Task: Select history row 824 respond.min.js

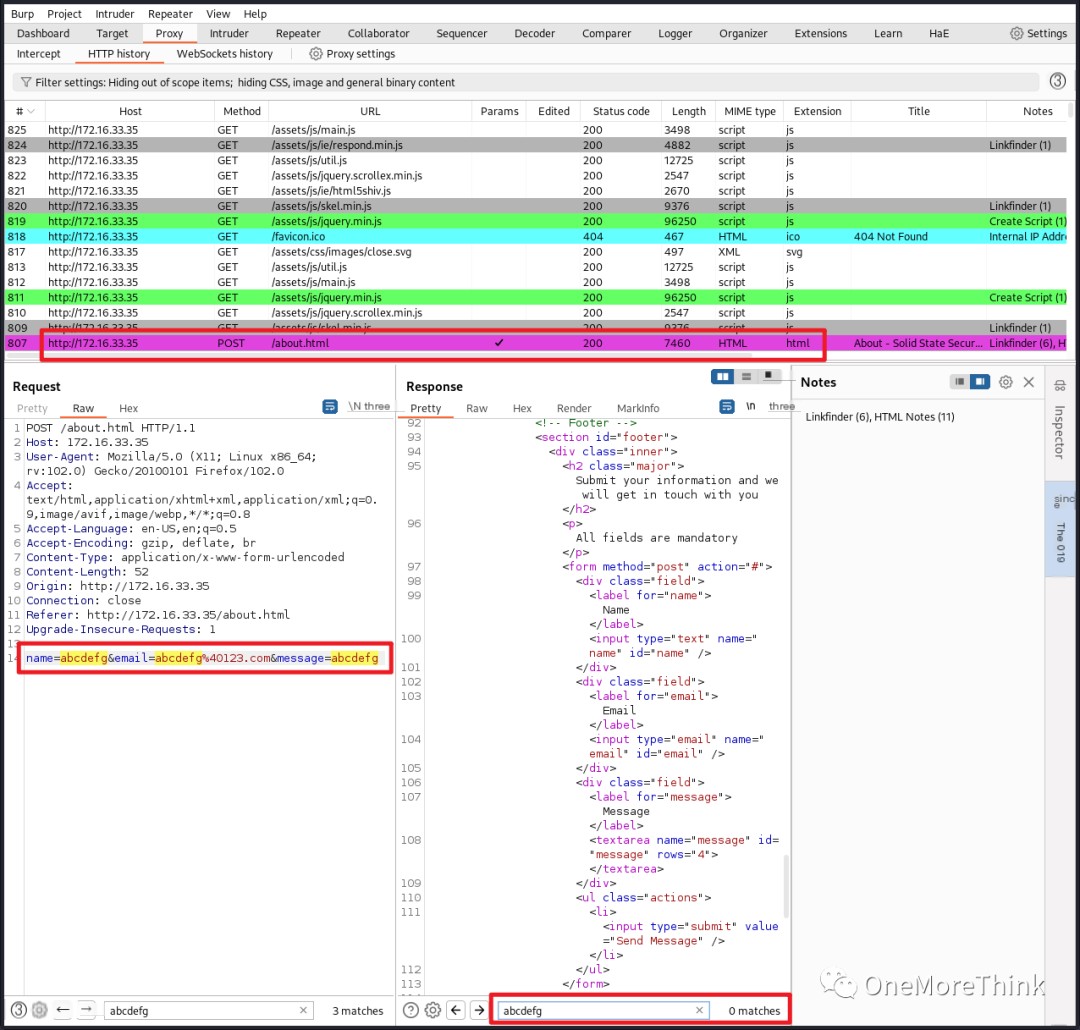Action: tap(536, 145)
